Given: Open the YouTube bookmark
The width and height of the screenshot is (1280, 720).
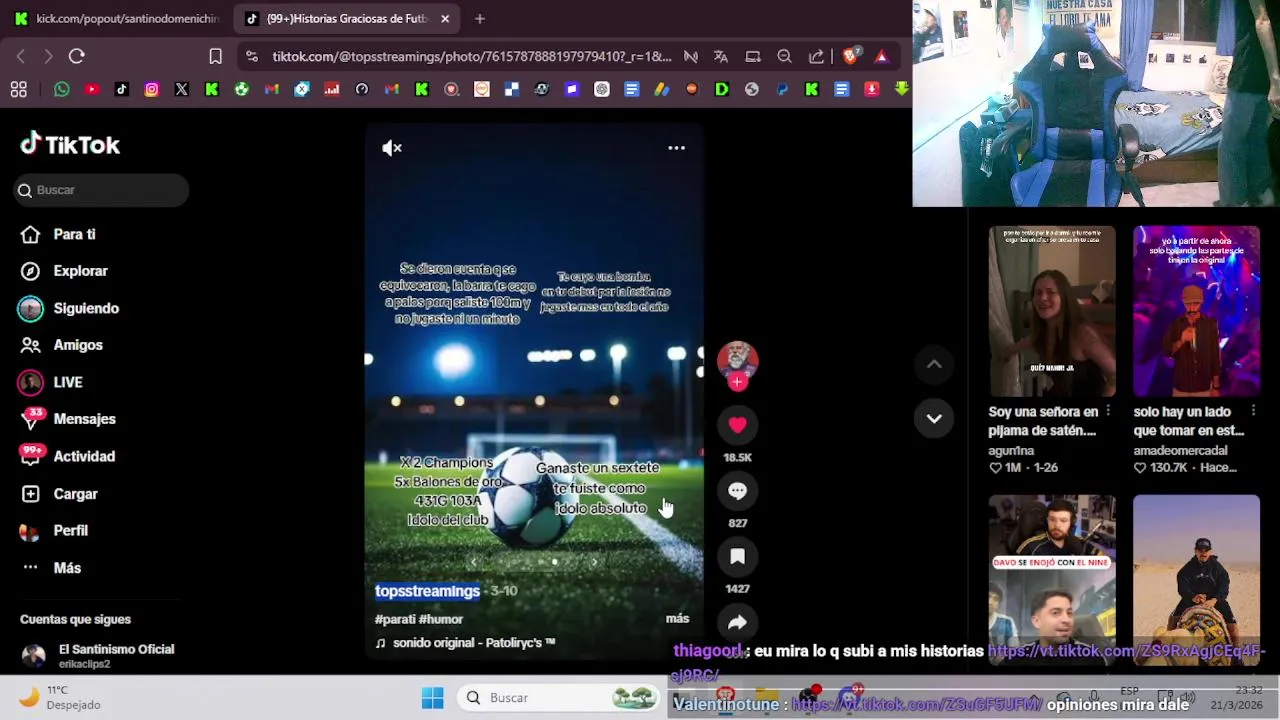Looking at the screenshot, I should click(x=92, y=90).
